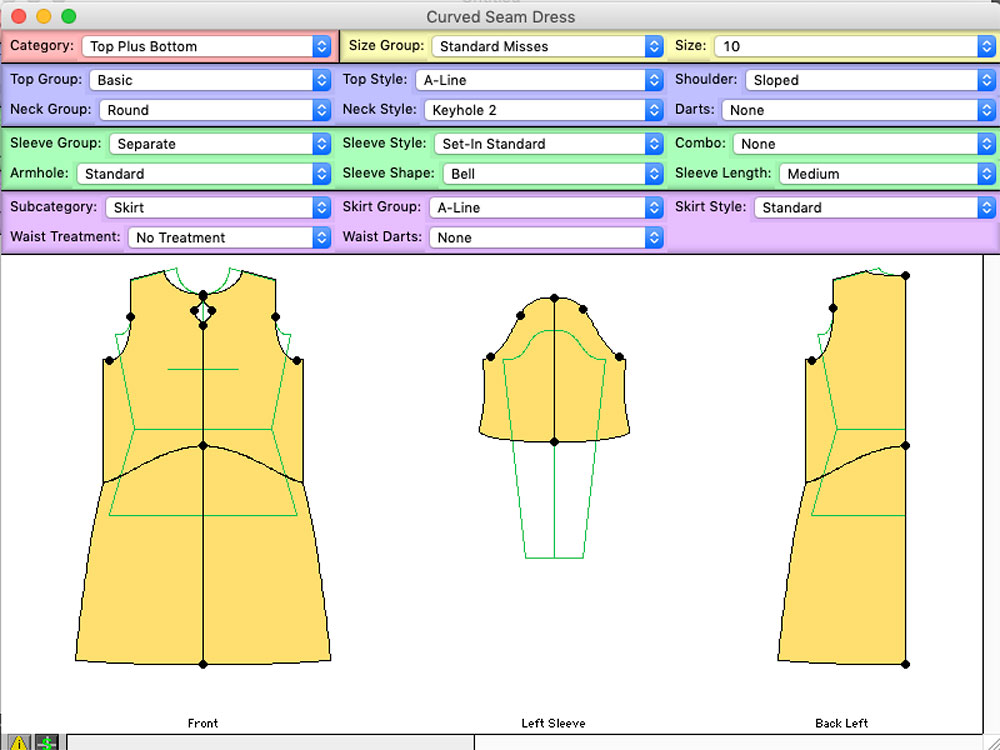Open the Sleeve Shape Bell dropdown
This screenshot has height=750, width=1000.
[x=554, y=173]
